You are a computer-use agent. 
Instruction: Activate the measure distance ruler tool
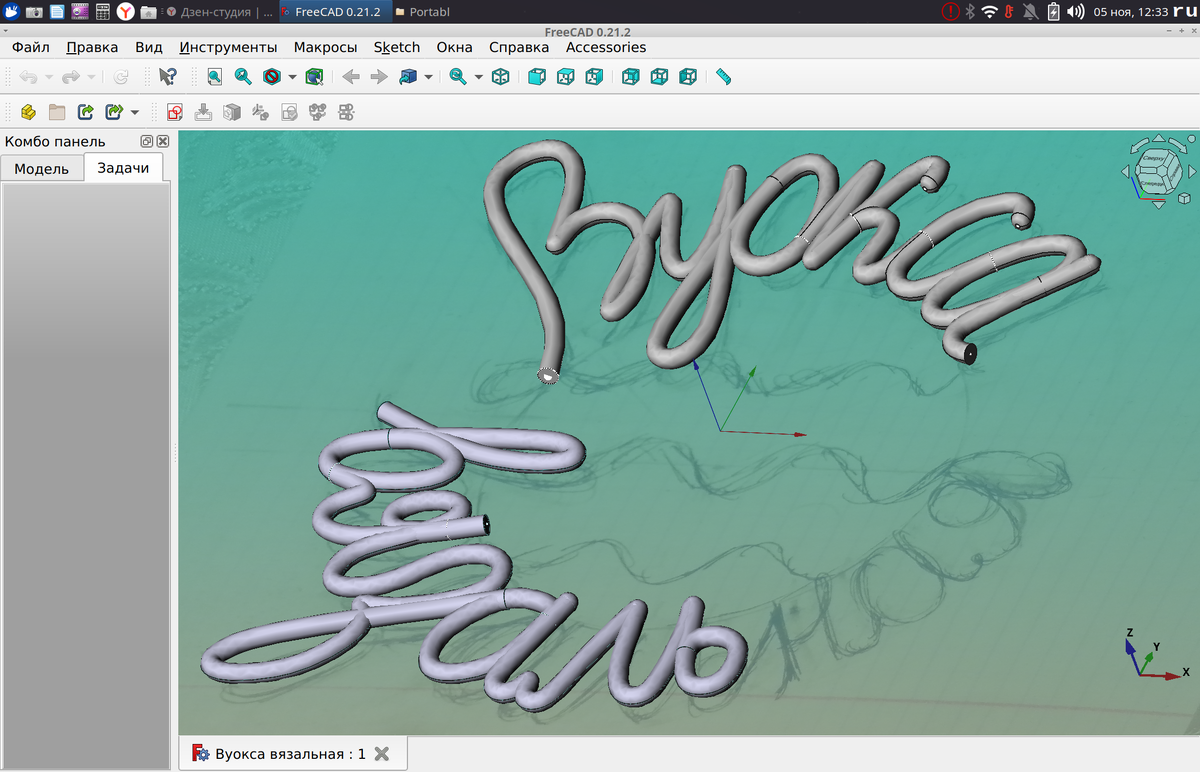(723, 77)
